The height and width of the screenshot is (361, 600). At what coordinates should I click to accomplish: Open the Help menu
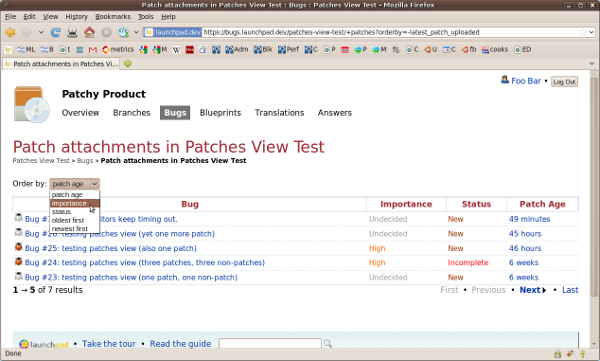168,16
